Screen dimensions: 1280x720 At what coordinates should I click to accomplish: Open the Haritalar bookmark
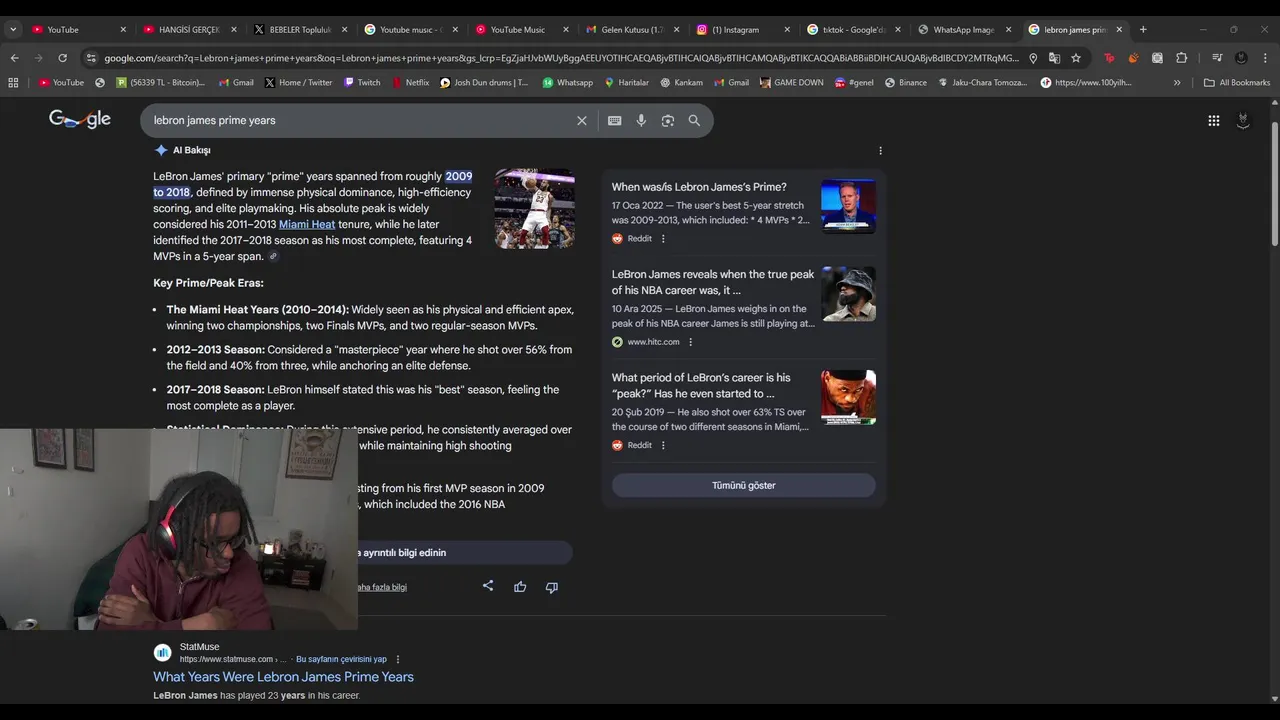pos(625,82)
